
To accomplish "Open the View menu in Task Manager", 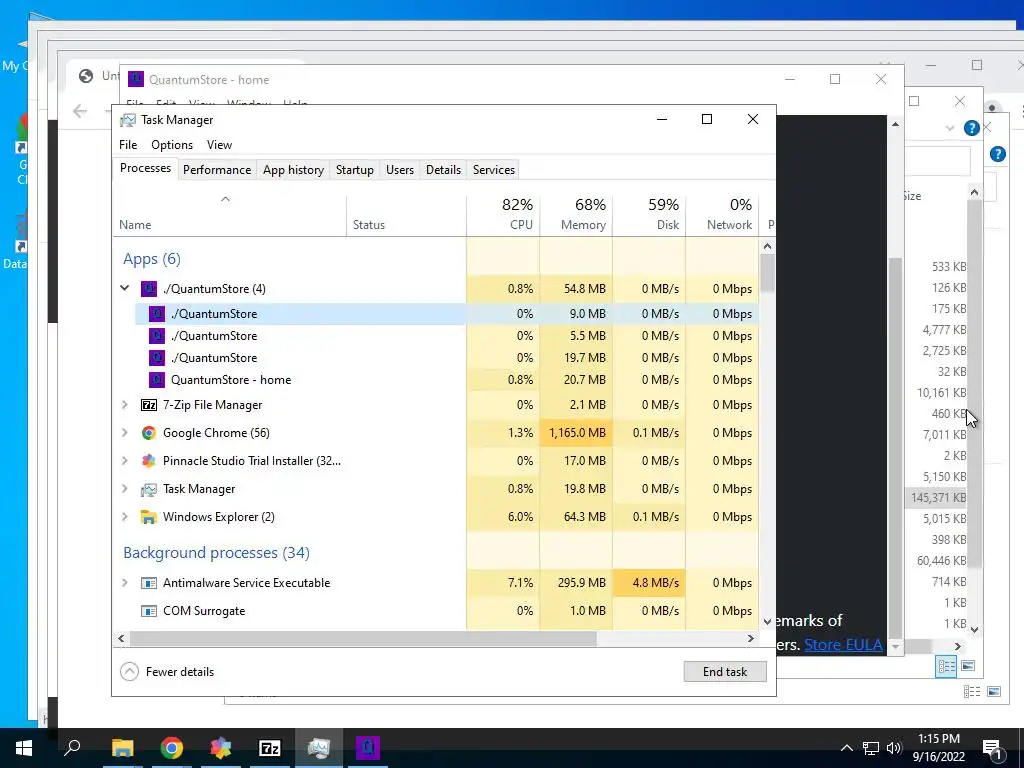I will (x=219, y=145).
